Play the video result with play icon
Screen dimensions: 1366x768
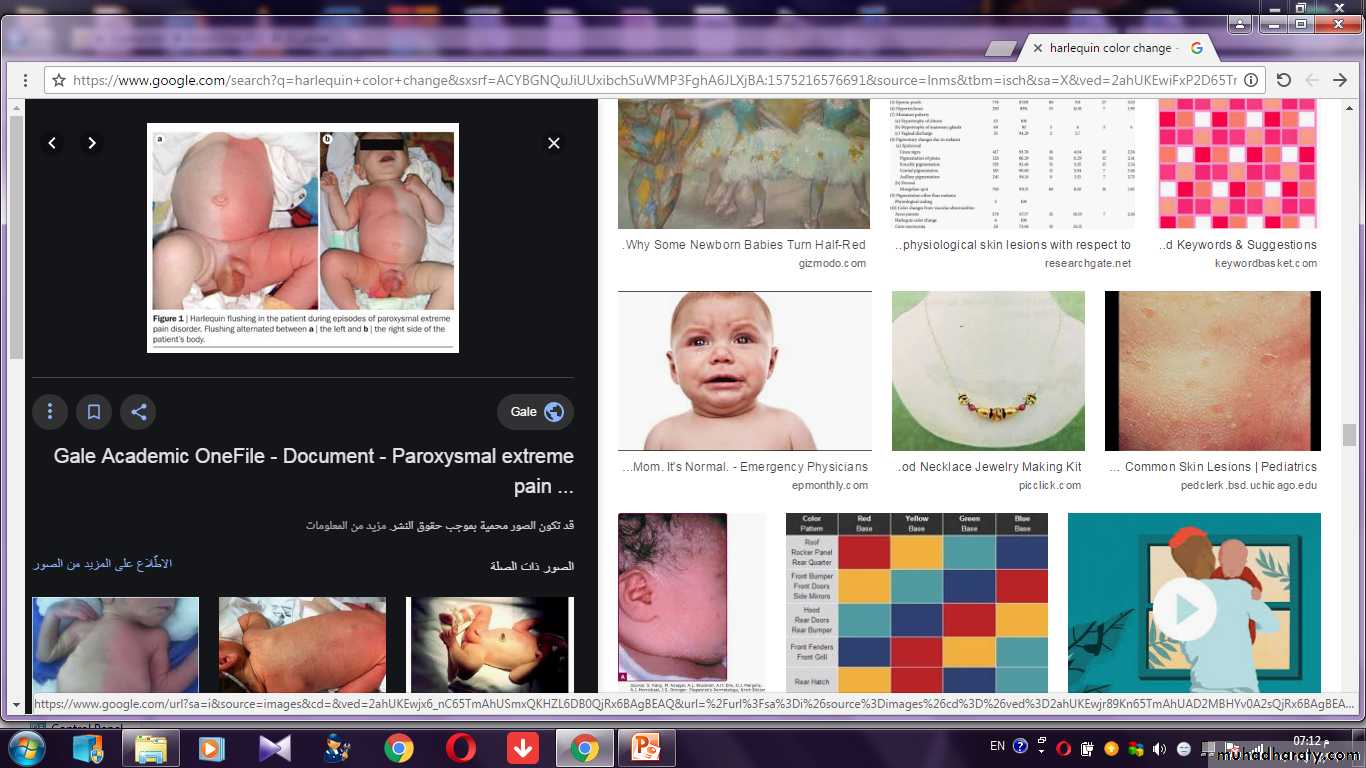(x=1184, y=608)
